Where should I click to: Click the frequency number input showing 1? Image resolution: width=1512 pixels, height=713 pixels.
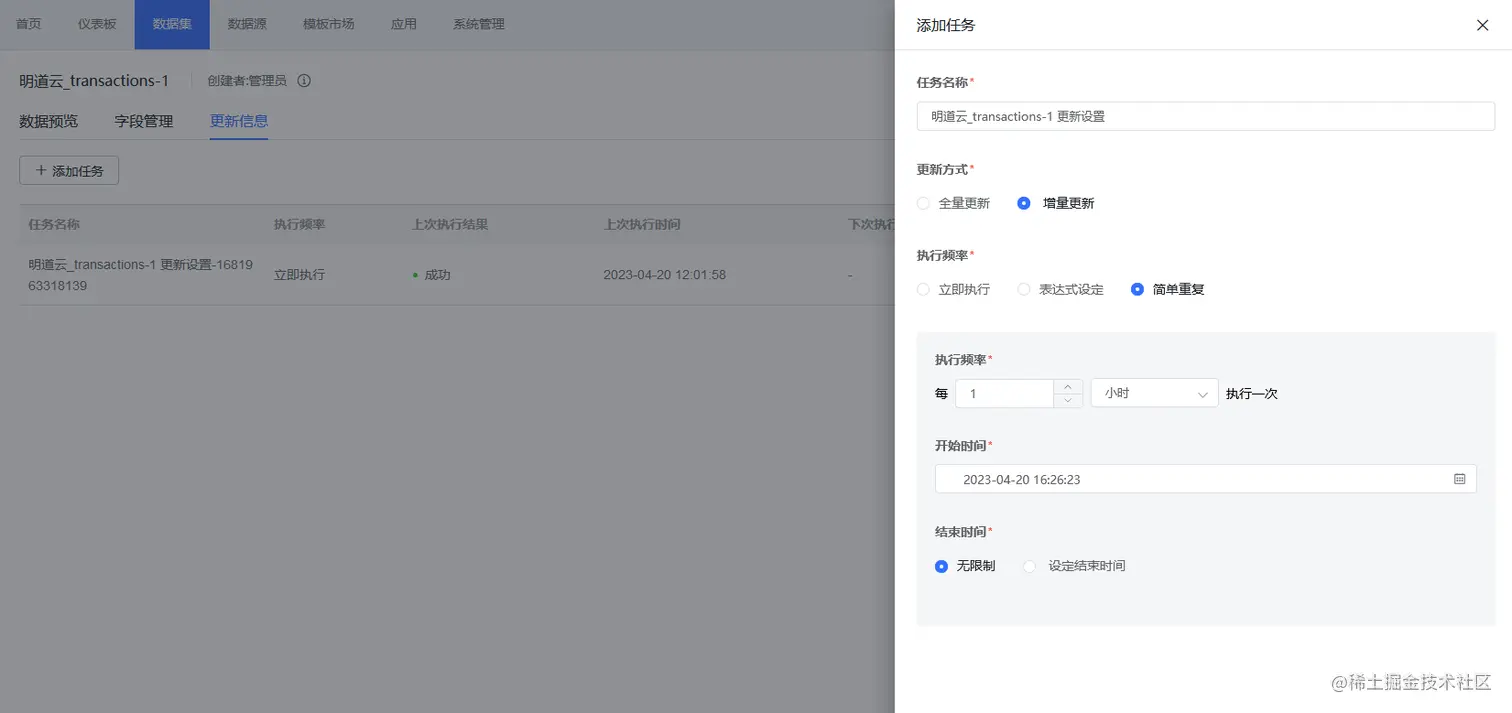tap(1005, 393)
